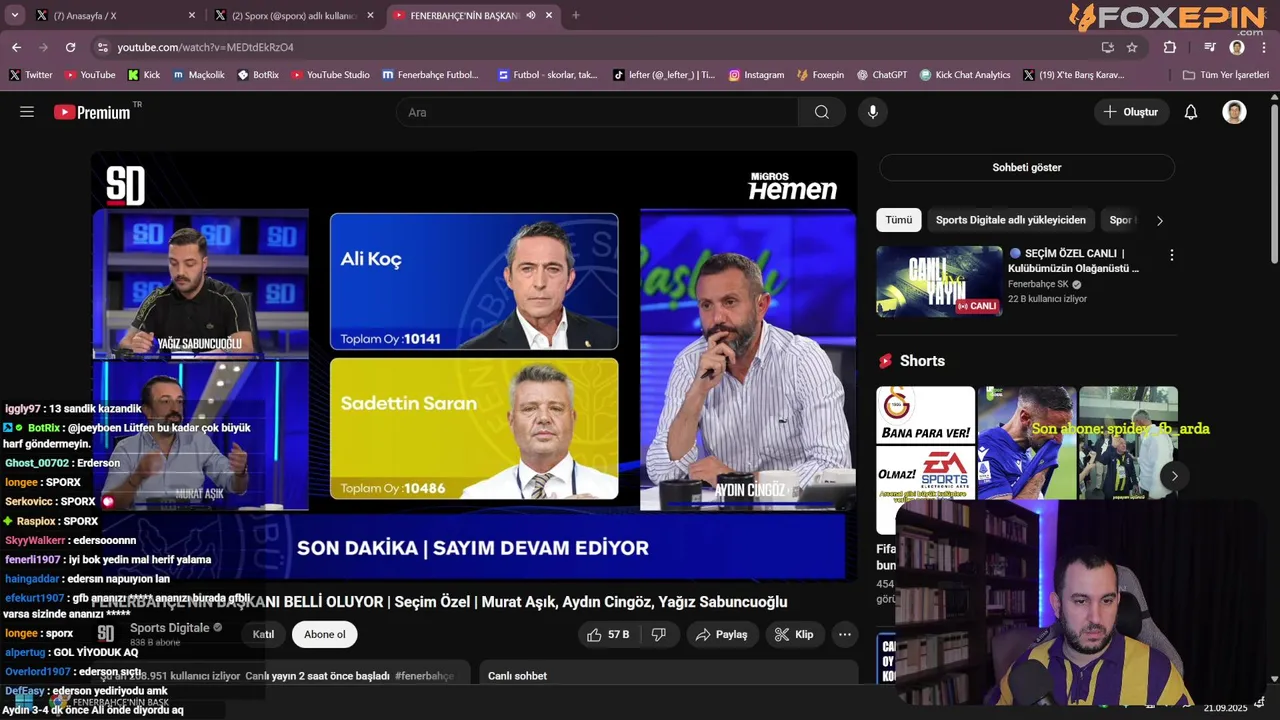Close the Anasayfa / X tab
1280x720 pixels.
click(x=192, y=15)
